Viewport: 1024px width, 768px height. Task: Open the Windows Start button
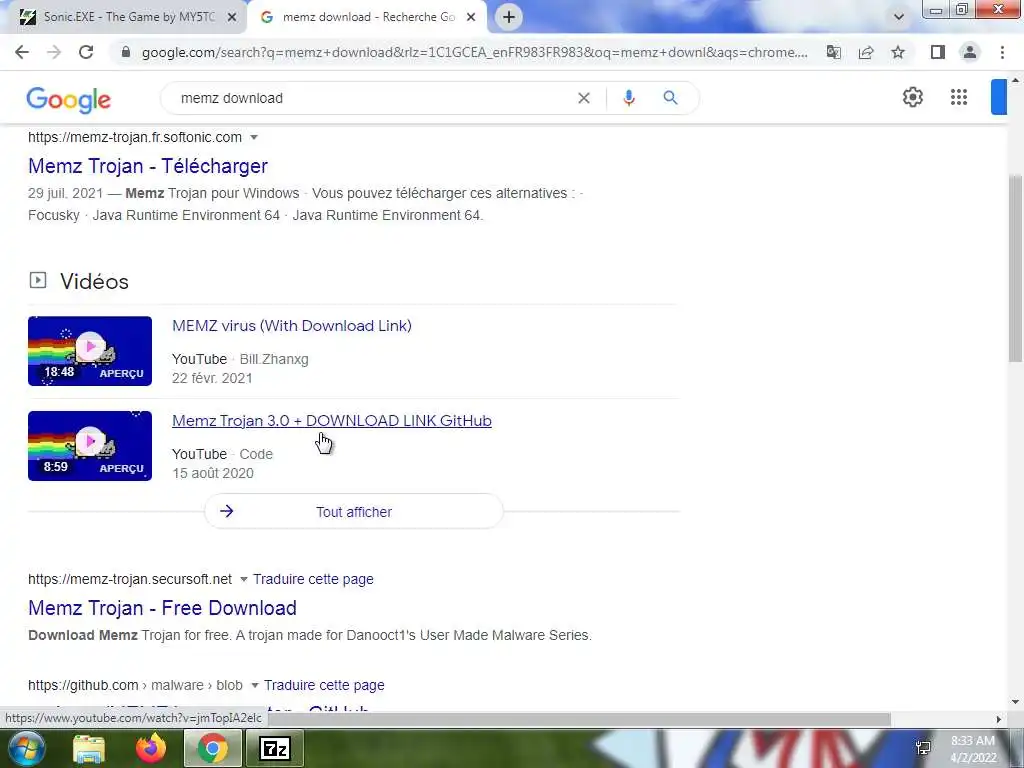coord(25,748)
